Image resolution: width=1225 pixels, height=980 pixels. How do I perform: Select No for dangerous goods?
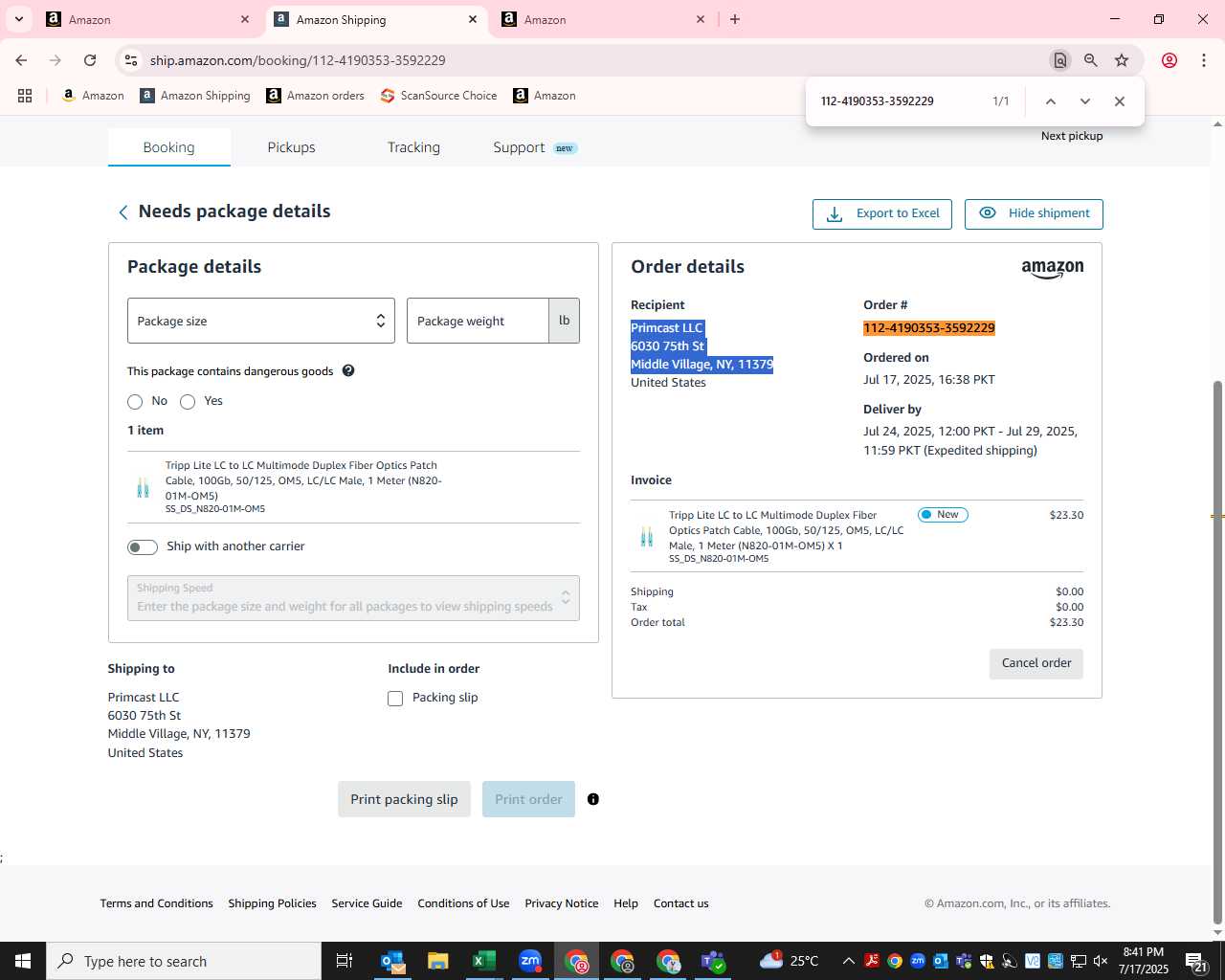(135, 402)
